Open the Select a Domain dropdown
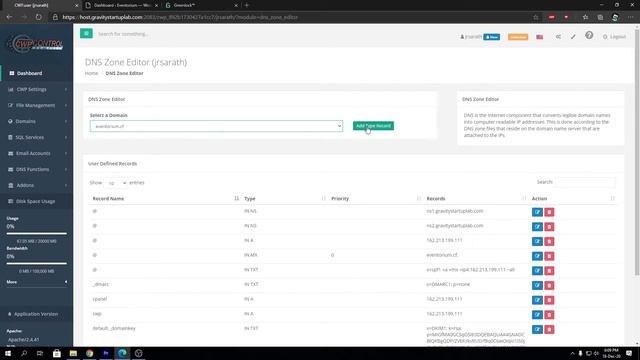The width and height of the screenshot is (640, 360). (216, 126)
